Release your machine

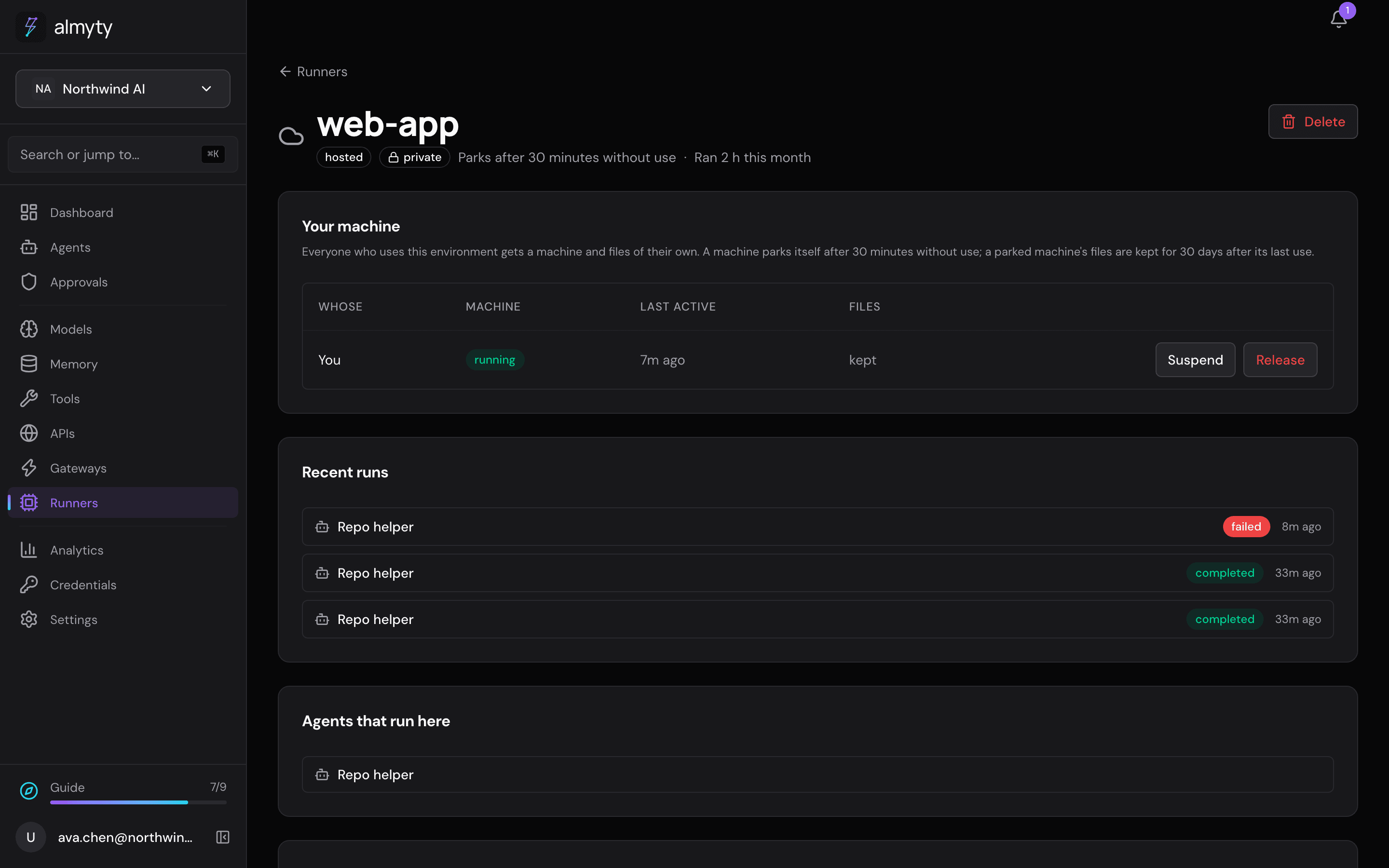pyautogui.click(x=1280, y=360)
